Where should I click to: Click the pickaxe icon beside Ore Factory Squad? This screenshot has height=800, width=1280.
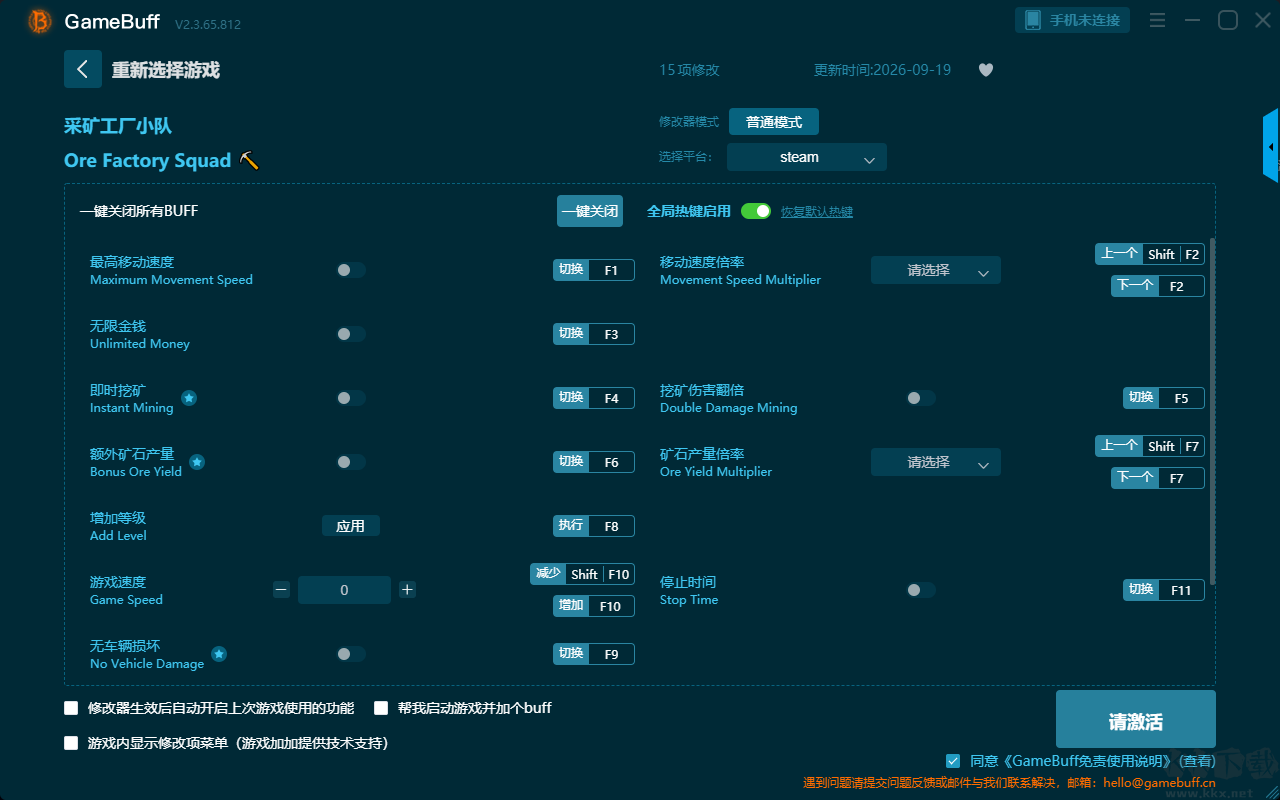pos(249,160)
